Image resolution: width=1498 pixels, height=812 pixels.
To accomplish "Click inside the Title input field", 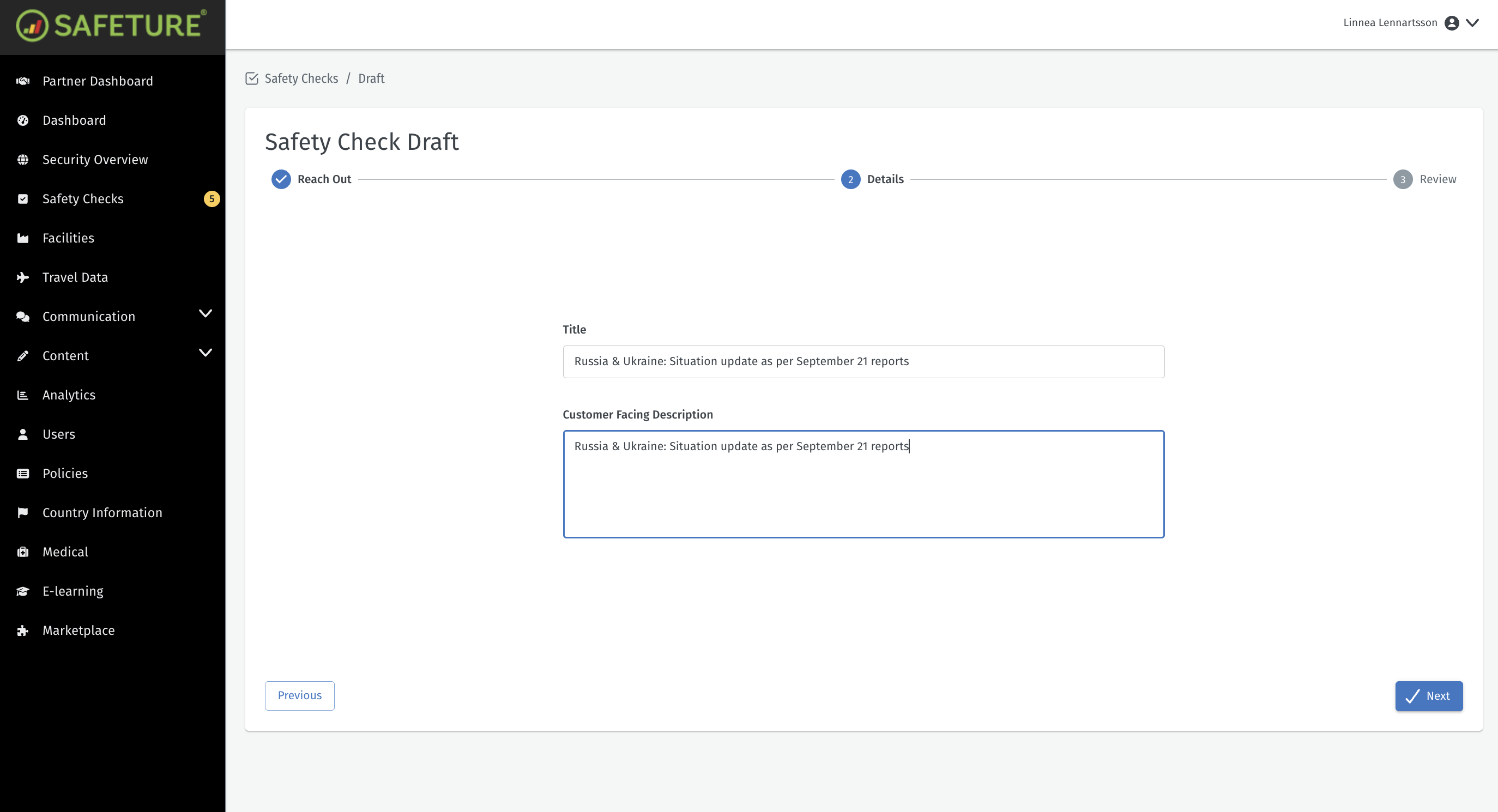I will point(863,361).
